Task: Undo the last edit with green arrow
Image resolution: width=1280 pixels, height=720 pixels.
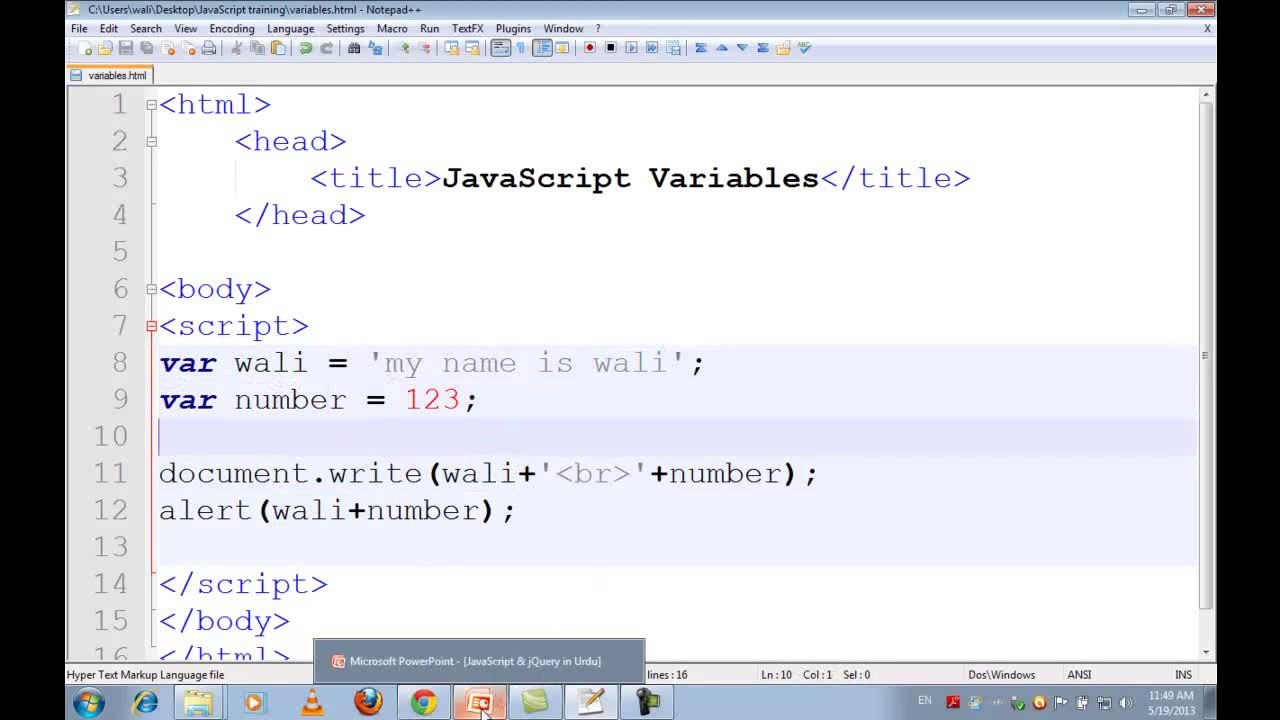Action: pyautogui.click(x=306, y=48)
